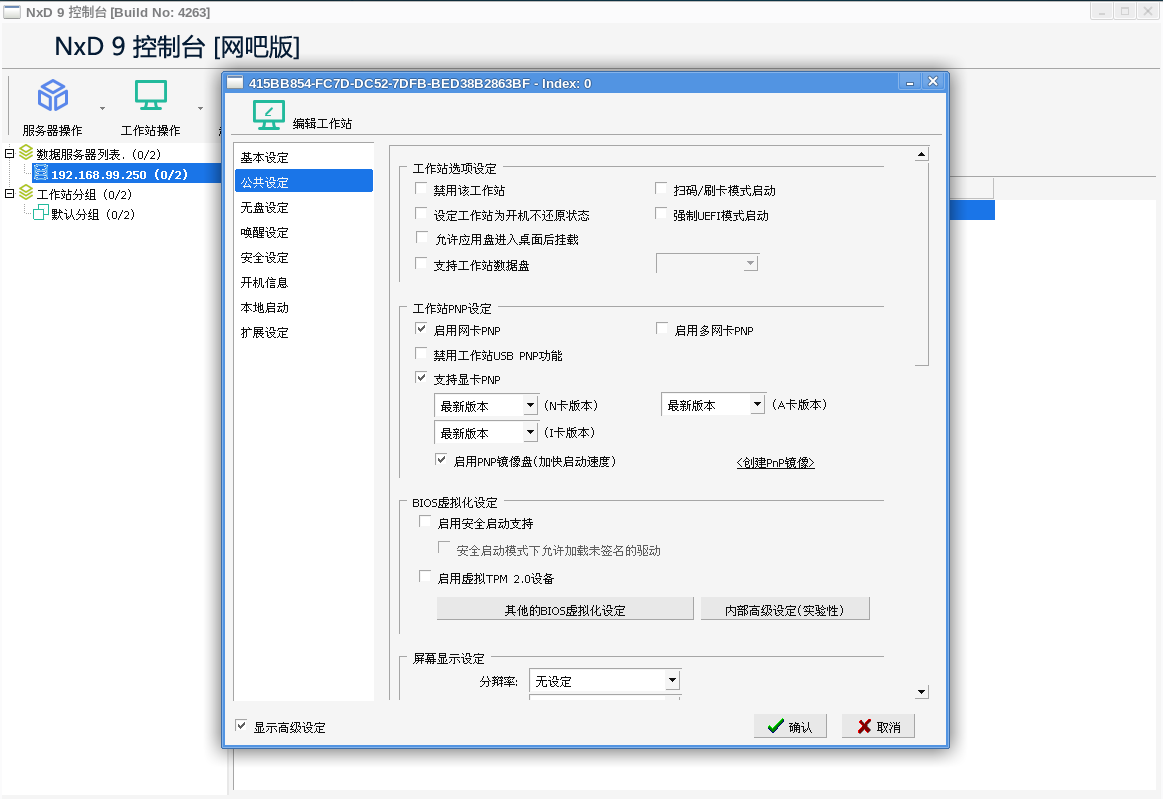Select server 192.168.99.250 (0/2) in tree
The image size is (1163, 799).
pos(119,174)
